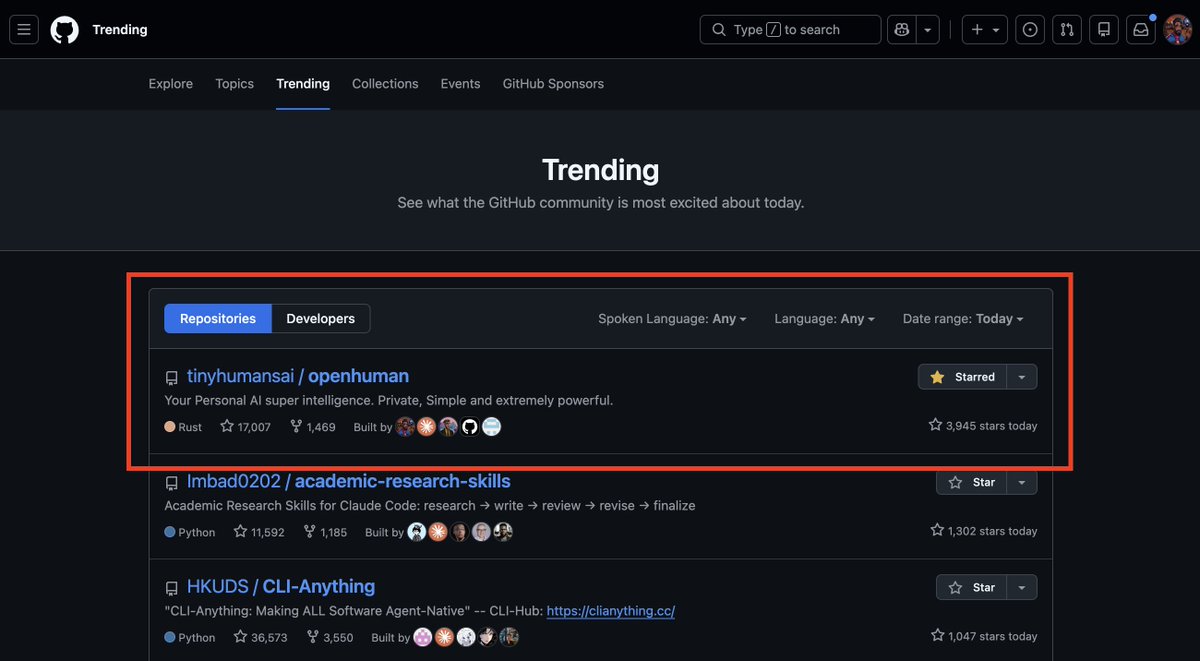Image resolution: width=1200 pixels, height=661 pixels.
Task: Open the Issues icon in header
Action: tap(1030, 30)
